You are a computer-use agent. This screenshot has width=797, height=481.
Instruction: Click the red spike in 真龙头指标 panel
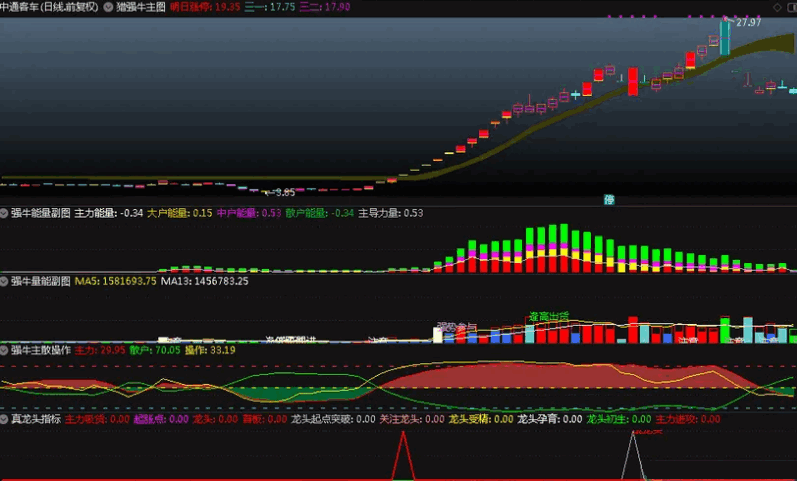point(403,455)
